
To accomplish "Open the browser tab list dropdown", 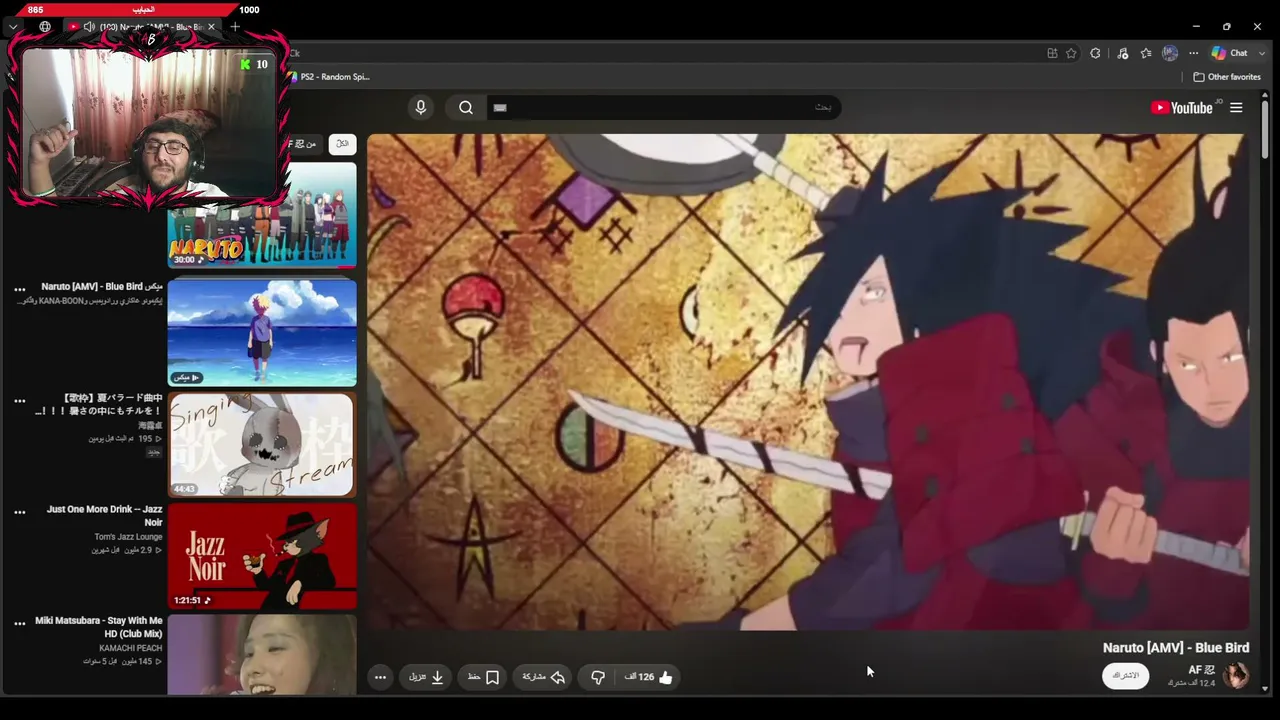I will click(13, 27).
